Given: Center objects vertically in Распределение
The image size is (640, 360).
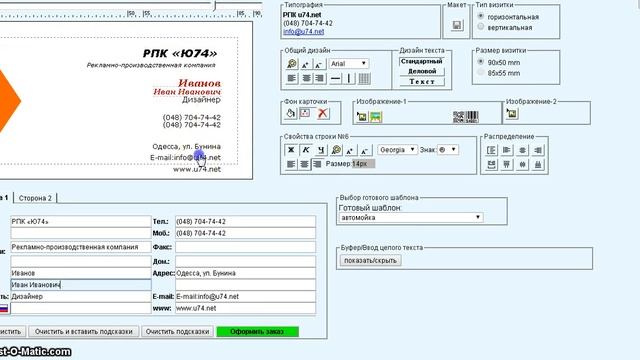Looking at the screenshot, I should 522,164.
